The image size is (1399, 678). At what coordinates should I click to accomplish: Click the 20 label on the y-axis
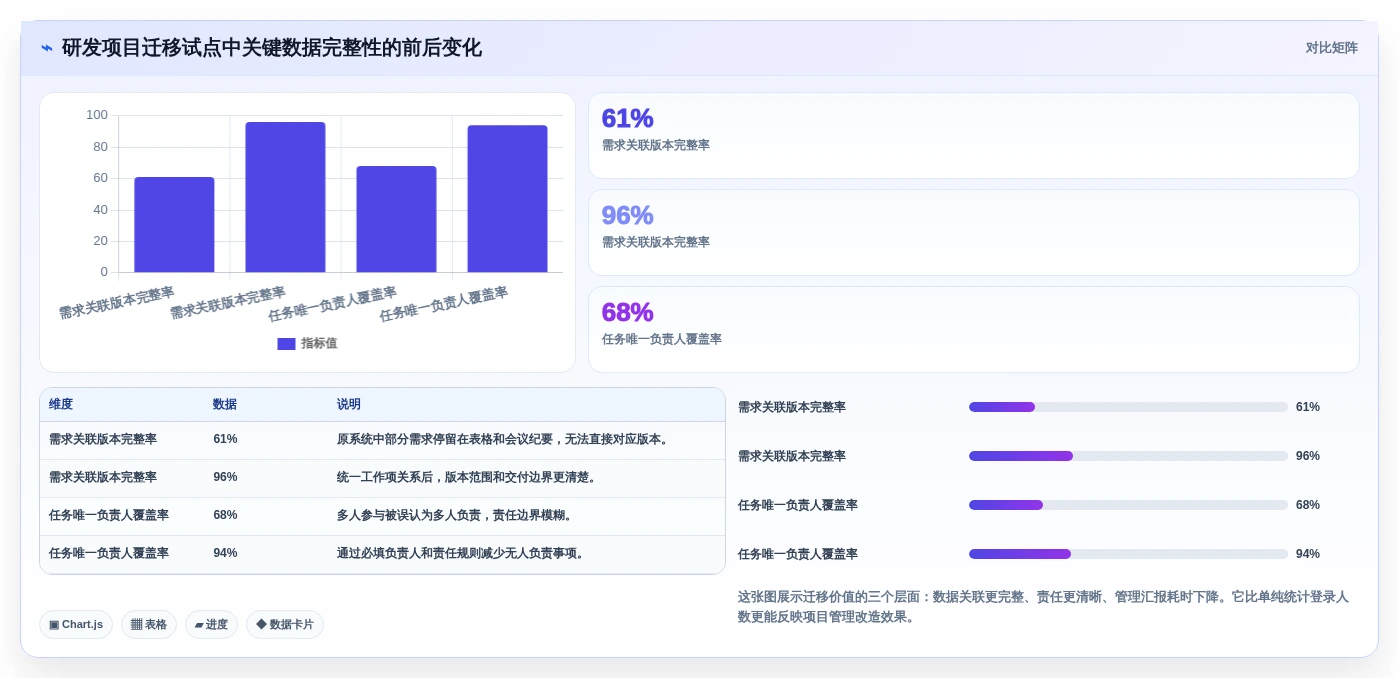coord(100,241)
